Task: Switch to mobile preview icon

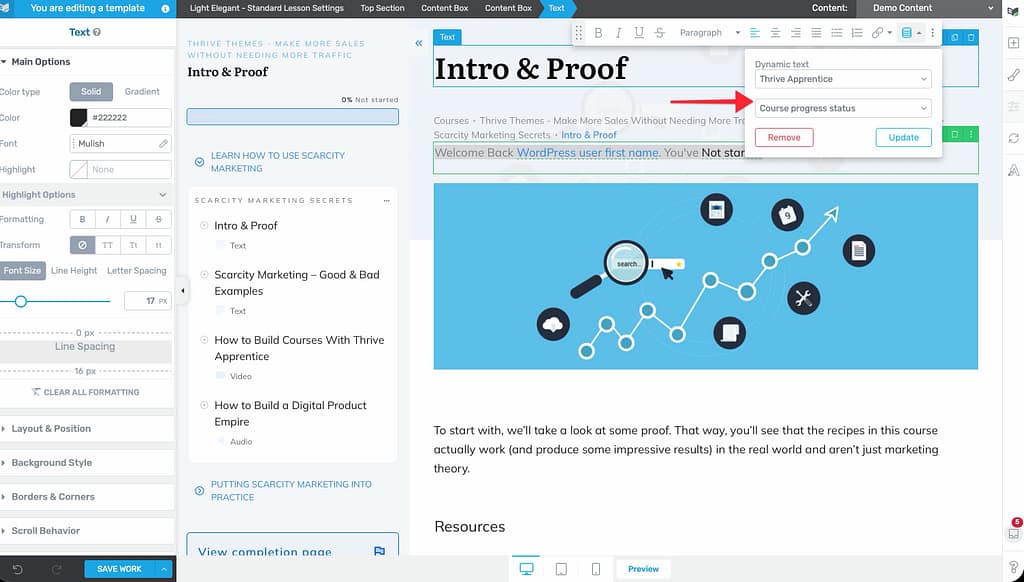Action: click(596, 569)
